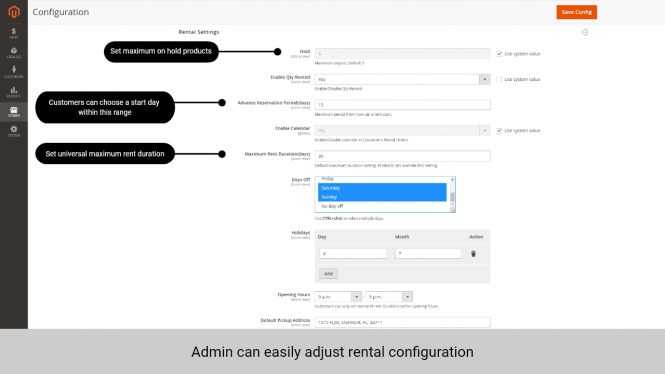This screenshot has height=374, width=665.
Task: Open the Stores sidebar menu
Action: [x=14, y=112]
